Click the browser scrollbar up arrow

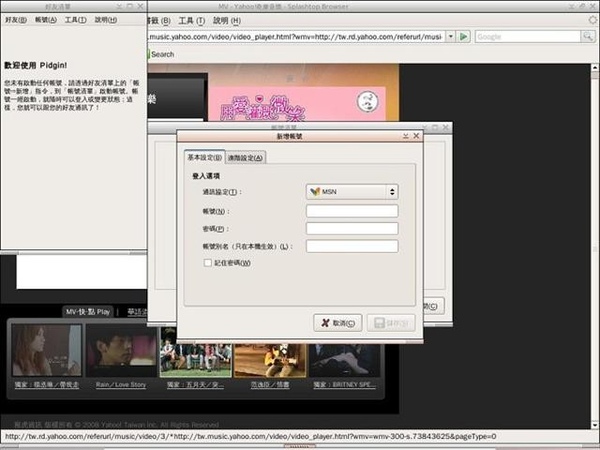coord(595,68)
